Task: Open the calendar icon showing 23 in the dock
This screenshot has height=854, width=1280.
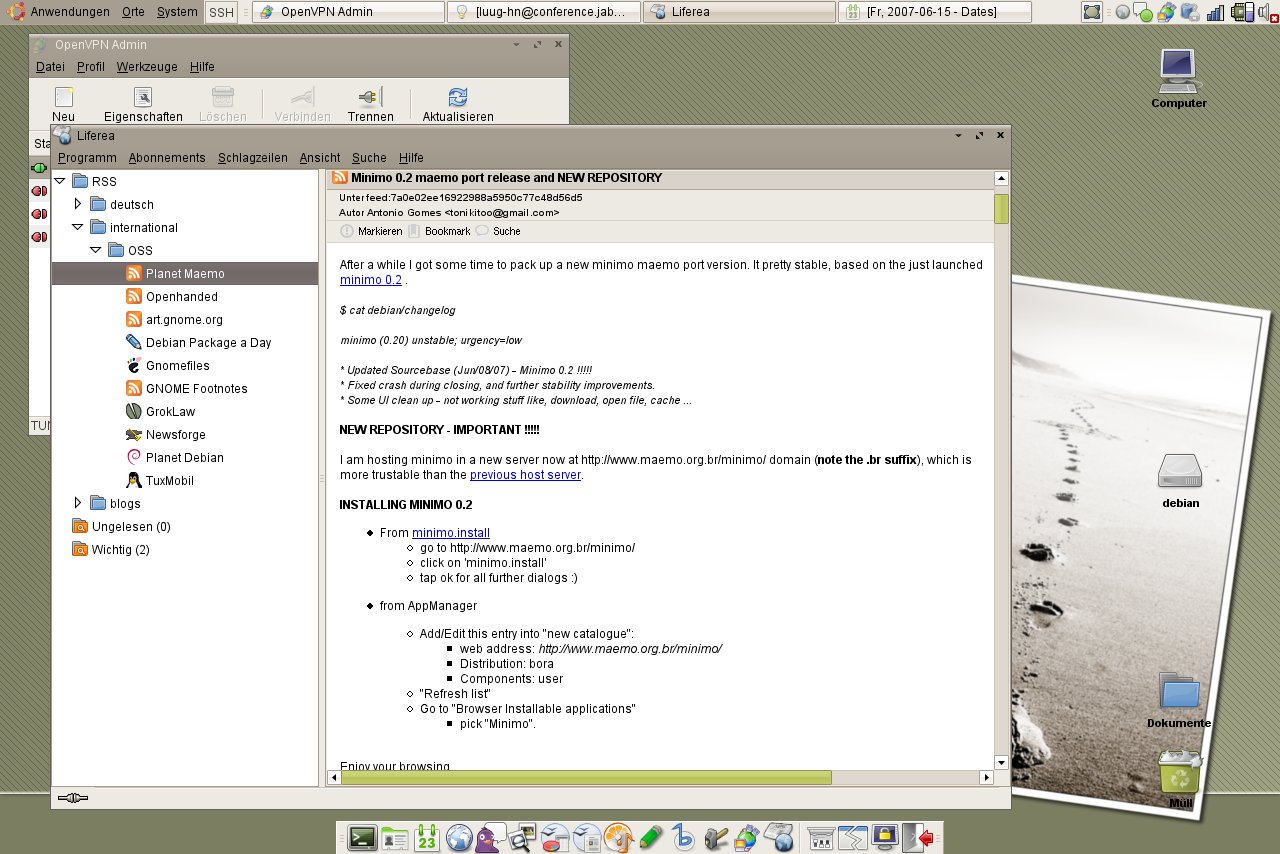Action: pyautogui.click(x=427, y=838)
